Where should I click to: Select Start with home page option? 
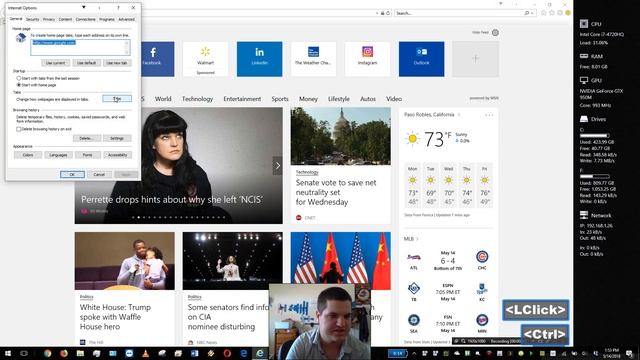pos(19,85)
